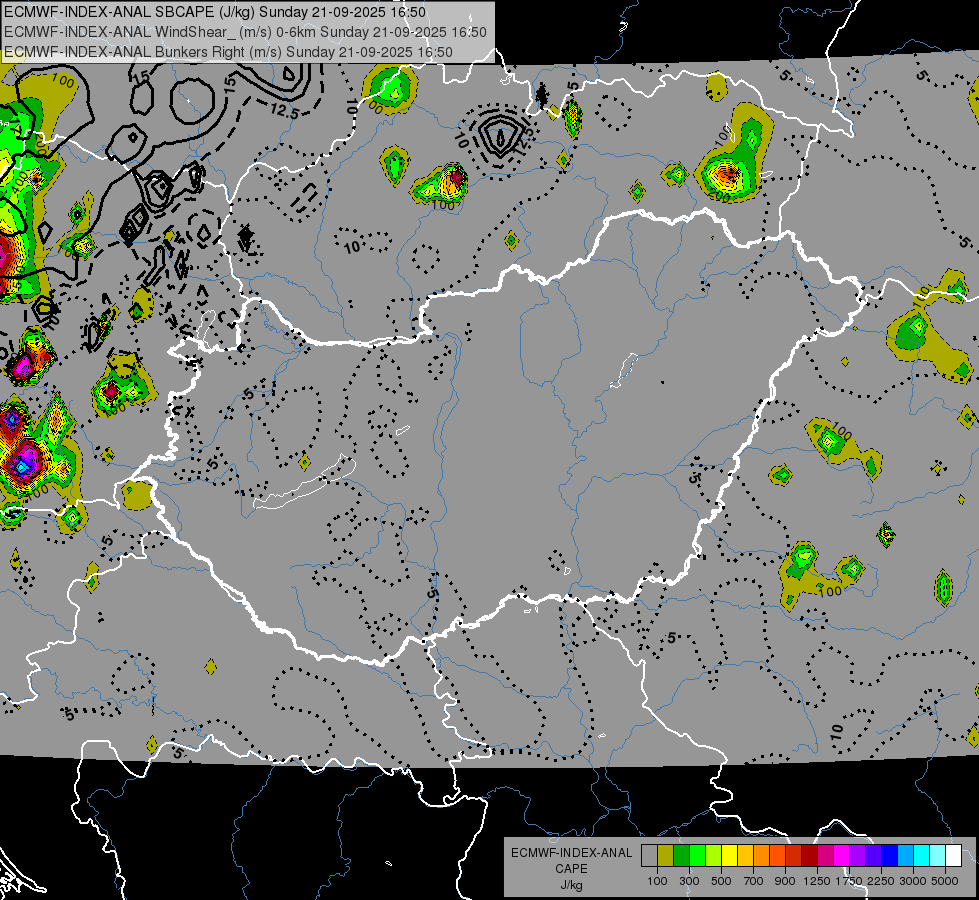Click the legend value 700
Viewport: 979px width, 900px height.
(x=754, y=881)
